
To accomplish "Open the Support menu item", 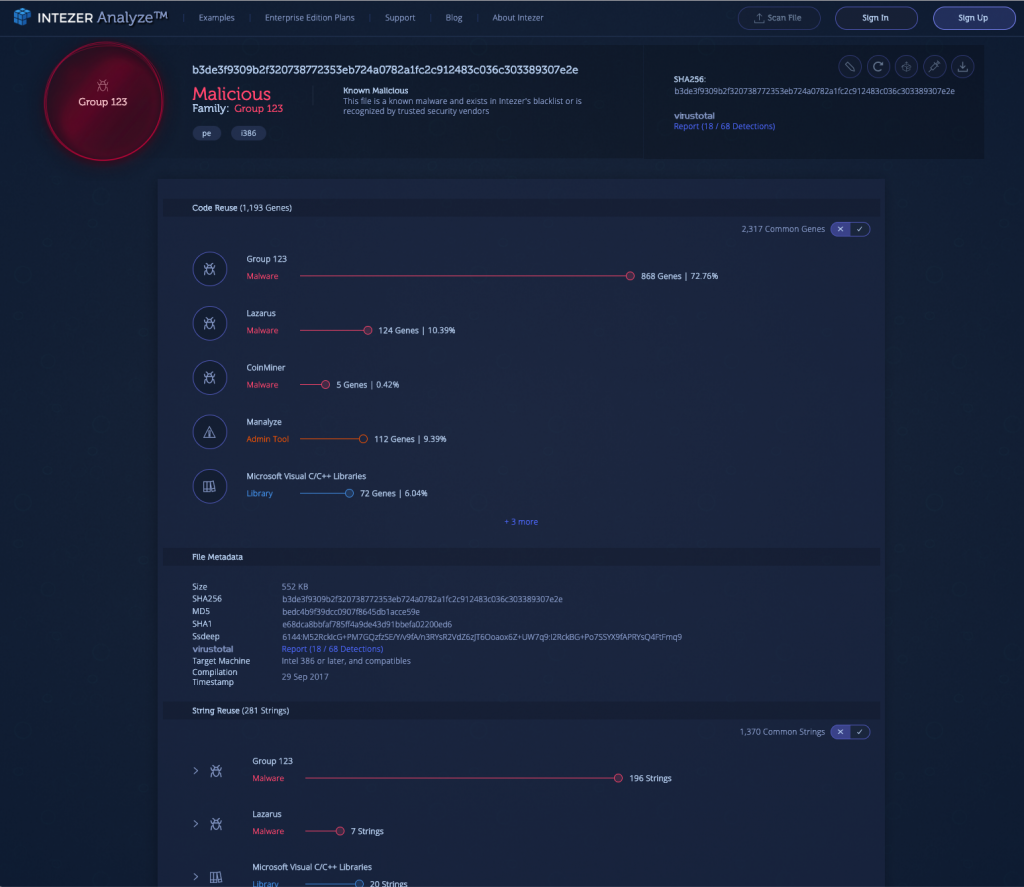I will tap(400, 18).
